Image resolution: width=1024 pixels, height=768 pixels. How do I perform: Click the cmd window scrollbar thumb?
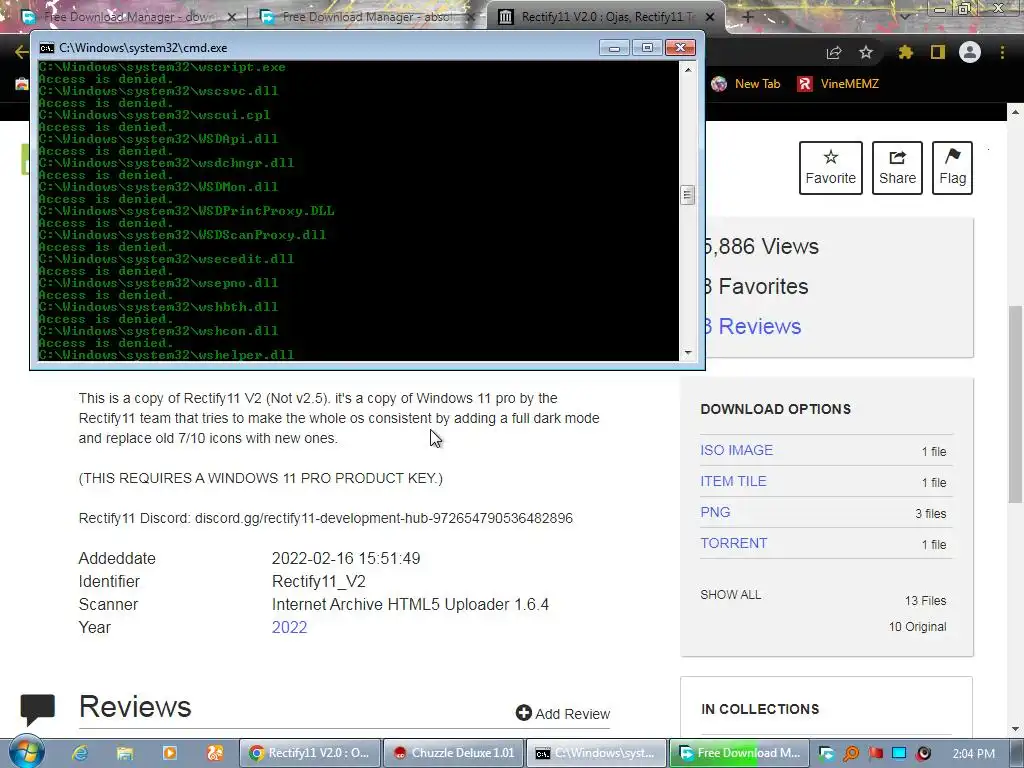[688, 195]
